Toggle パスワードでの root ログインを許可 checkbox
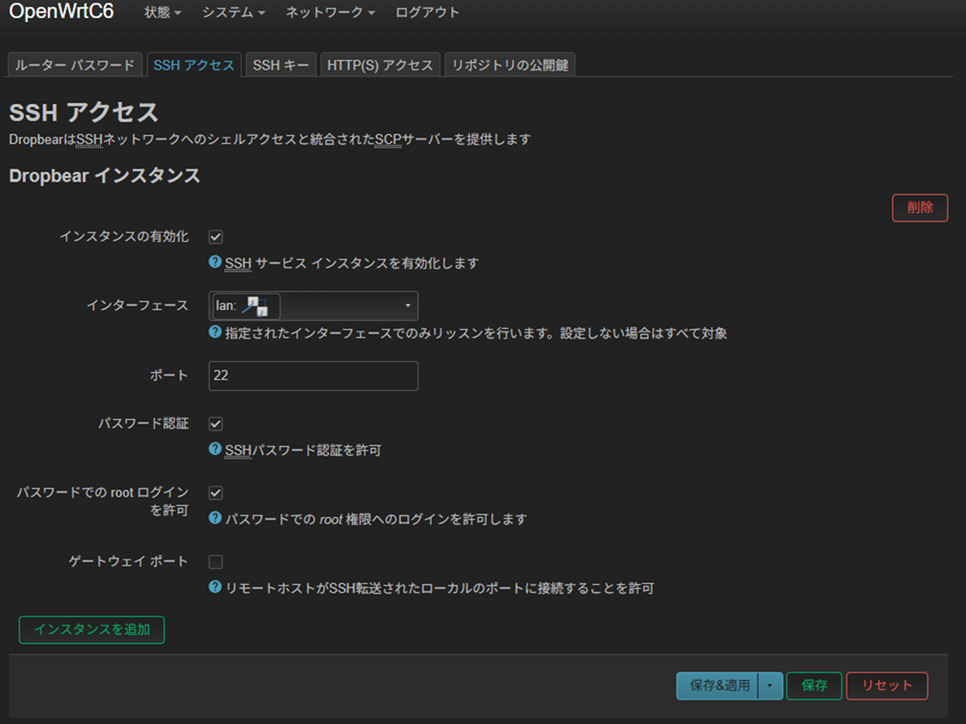966x724 pixels. 216,493
